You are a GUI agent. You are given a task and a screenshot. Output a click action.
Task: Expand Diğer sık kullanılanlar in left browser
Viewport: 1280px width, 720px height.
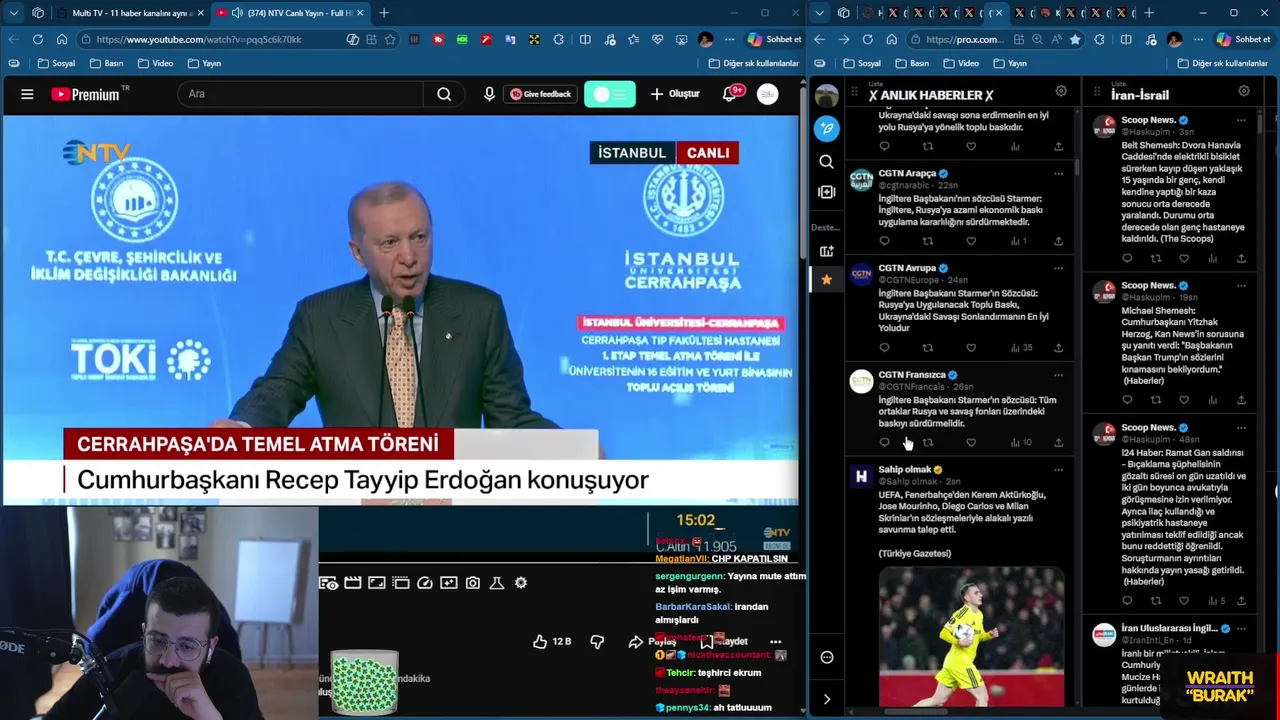(753, 63)
